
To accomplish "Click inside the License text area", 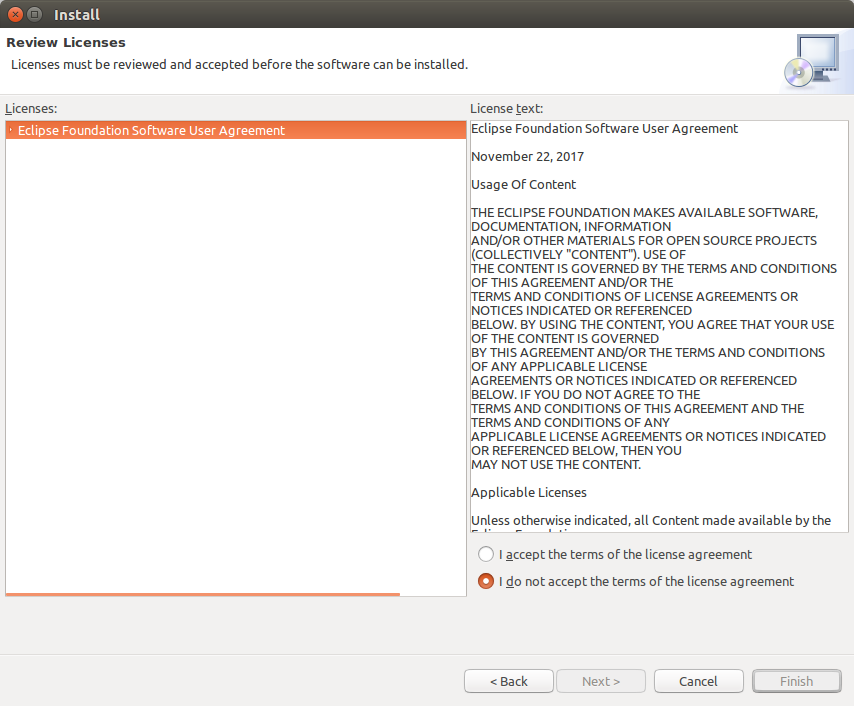I will point(659,326).
